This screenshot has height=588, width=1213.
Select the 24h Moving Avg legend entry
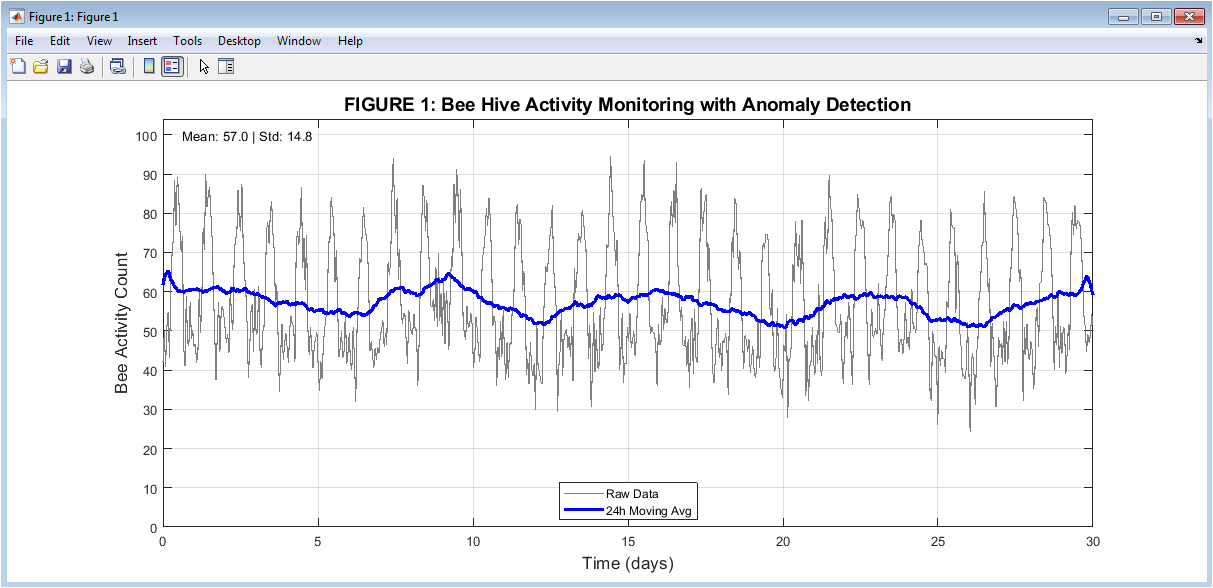[x=649, y=511]
